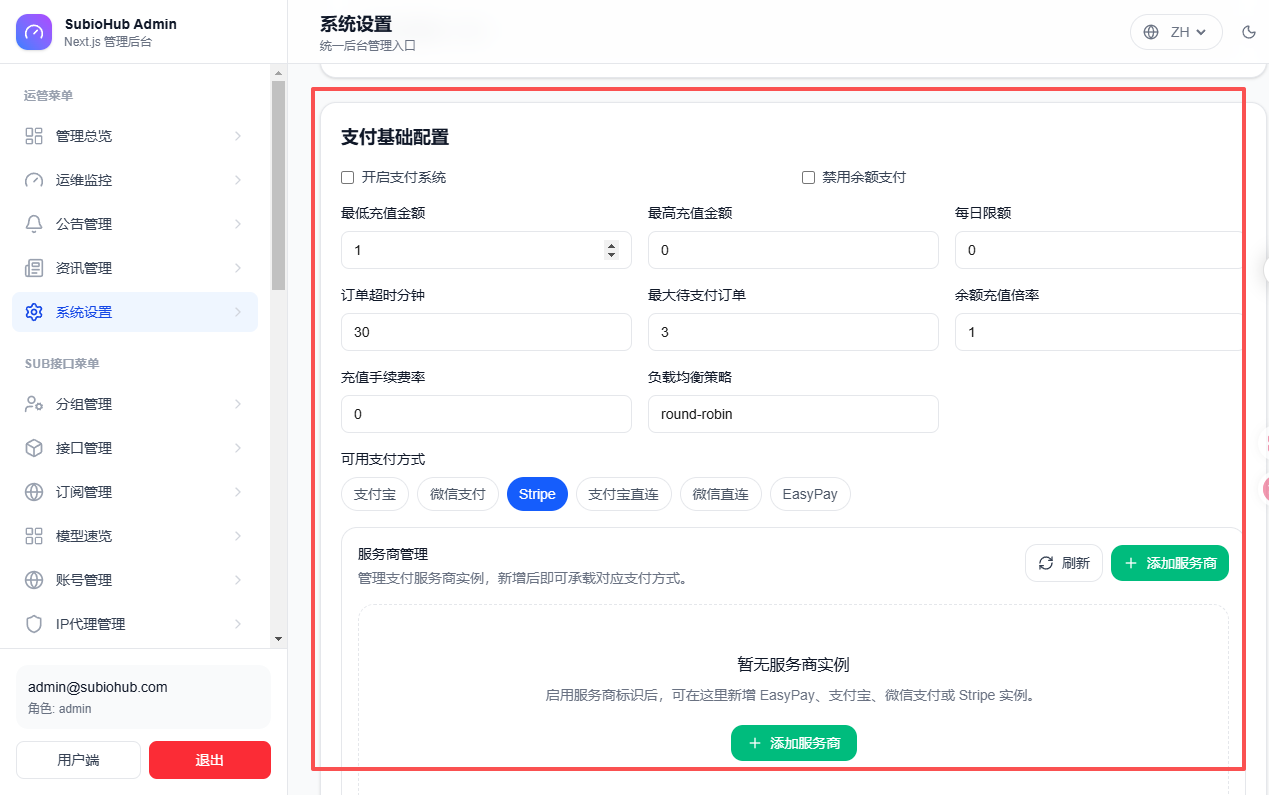This screenshot has height=795, width=1269.
Task: Click the 分组管理 user-settings icon
Action: pos(34,404)
